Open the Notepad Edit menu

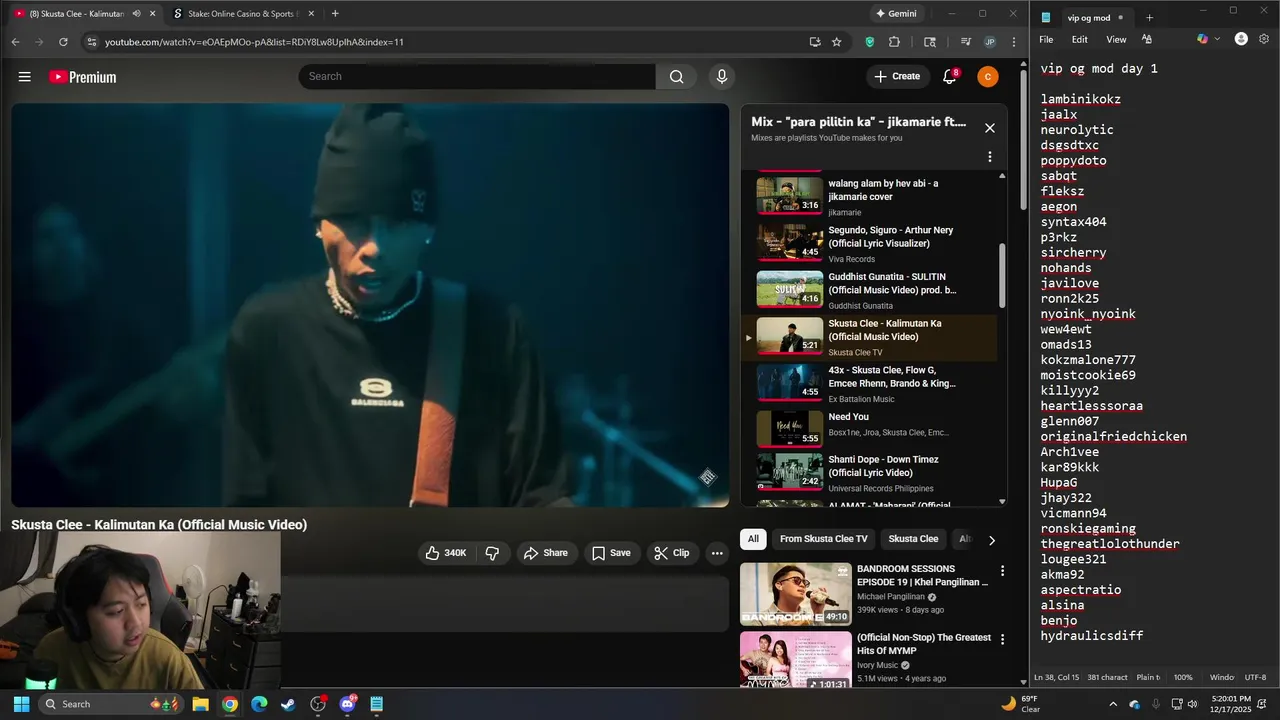[x=1080, y=39]
